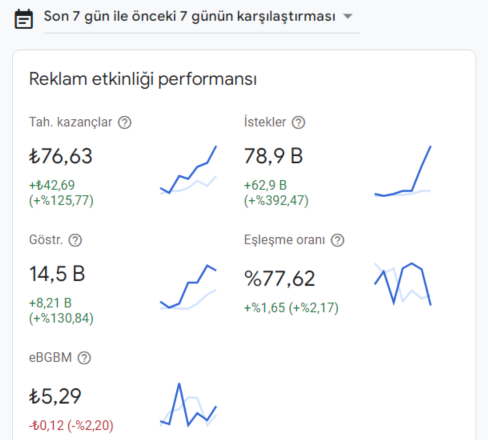Click the ₺5,29 eBGBM value
The height and width of the screenshot is (440, 488).
point(55,396)
